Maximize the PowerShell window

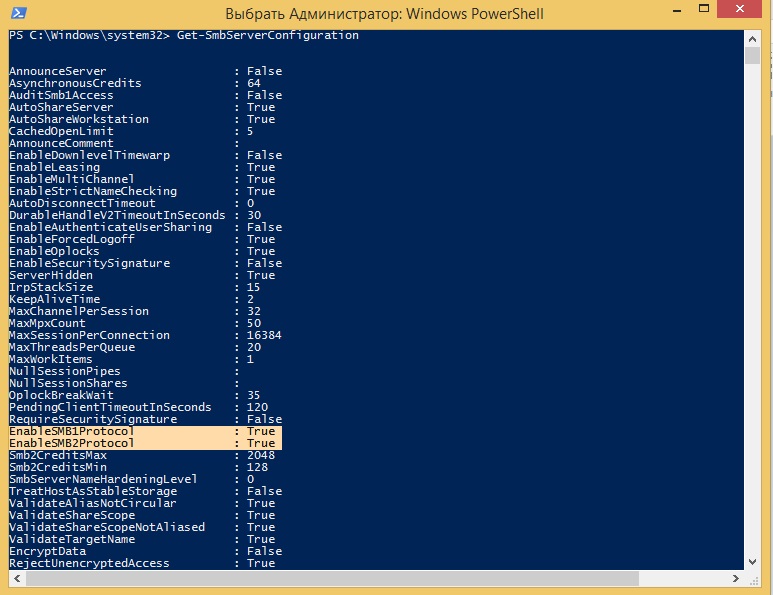(704, 8)
